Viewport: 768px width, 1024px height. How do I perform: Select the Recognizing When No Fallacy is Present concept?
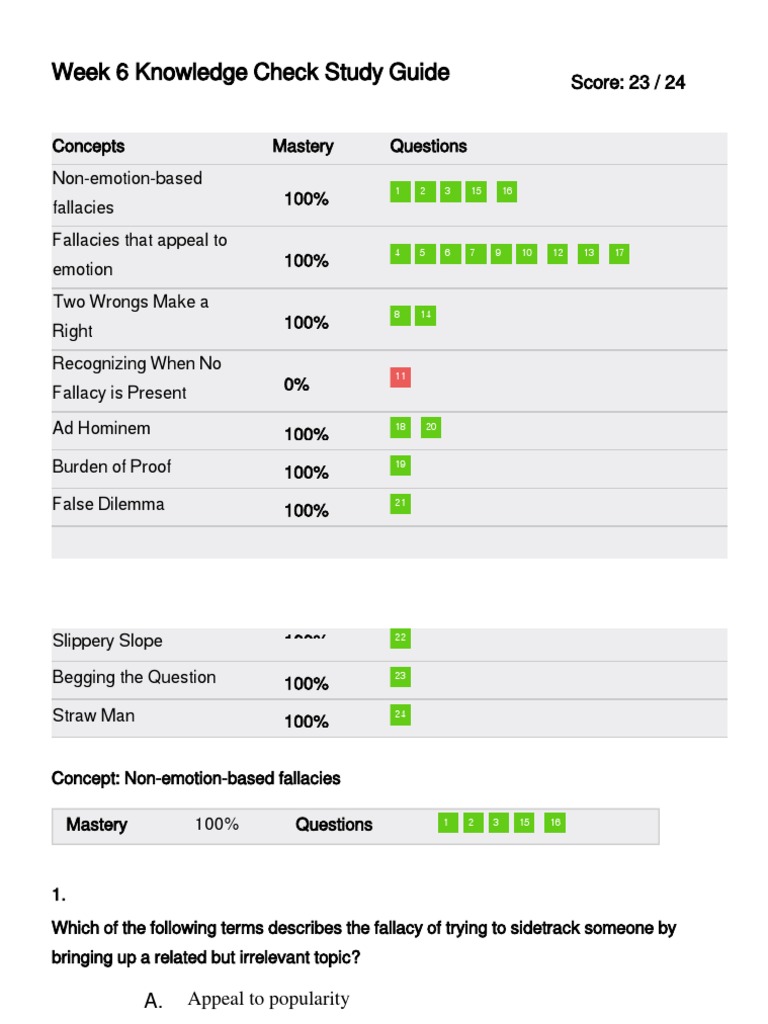136,378
